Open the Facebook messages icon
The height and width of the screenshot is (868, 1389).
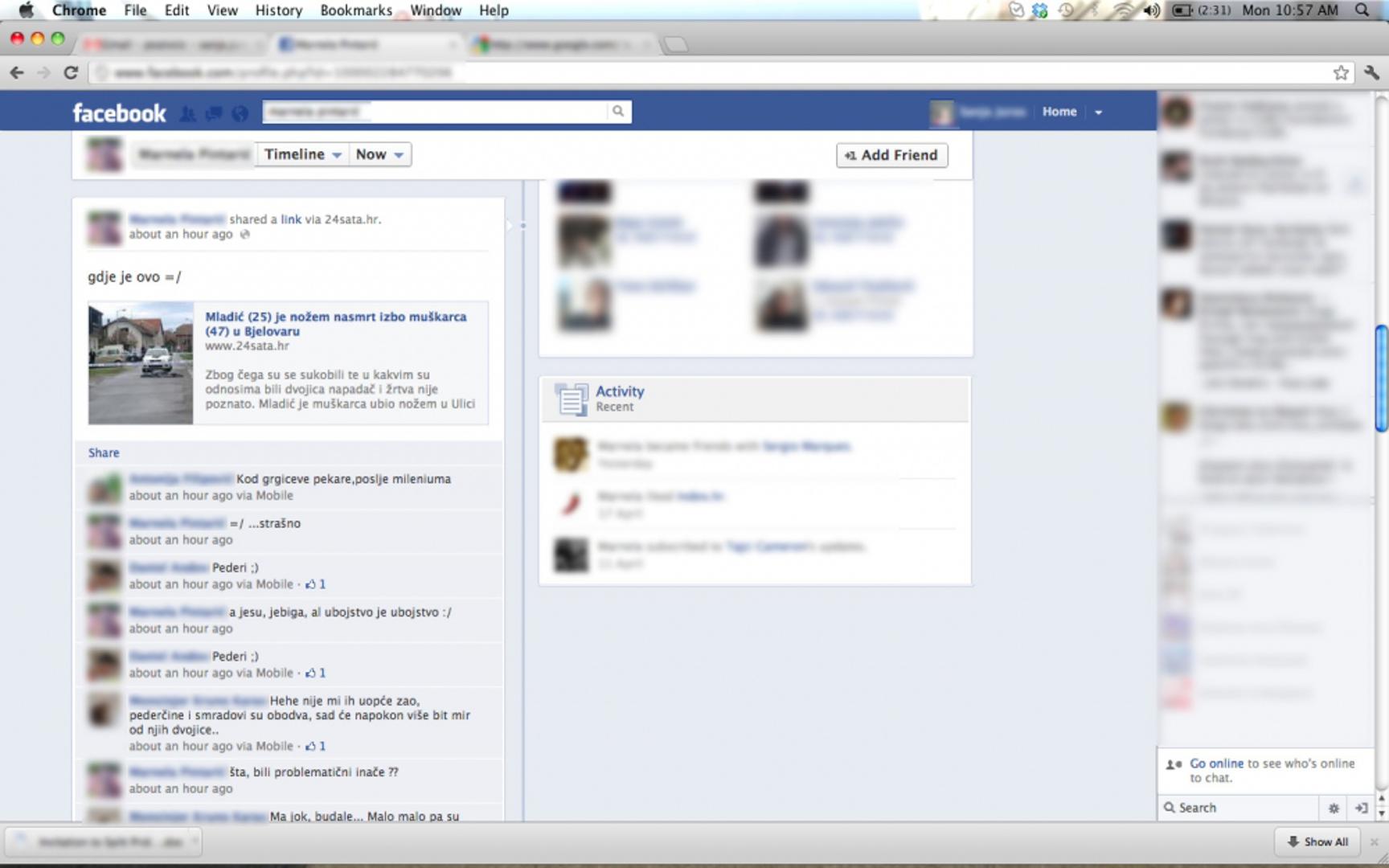214,113
